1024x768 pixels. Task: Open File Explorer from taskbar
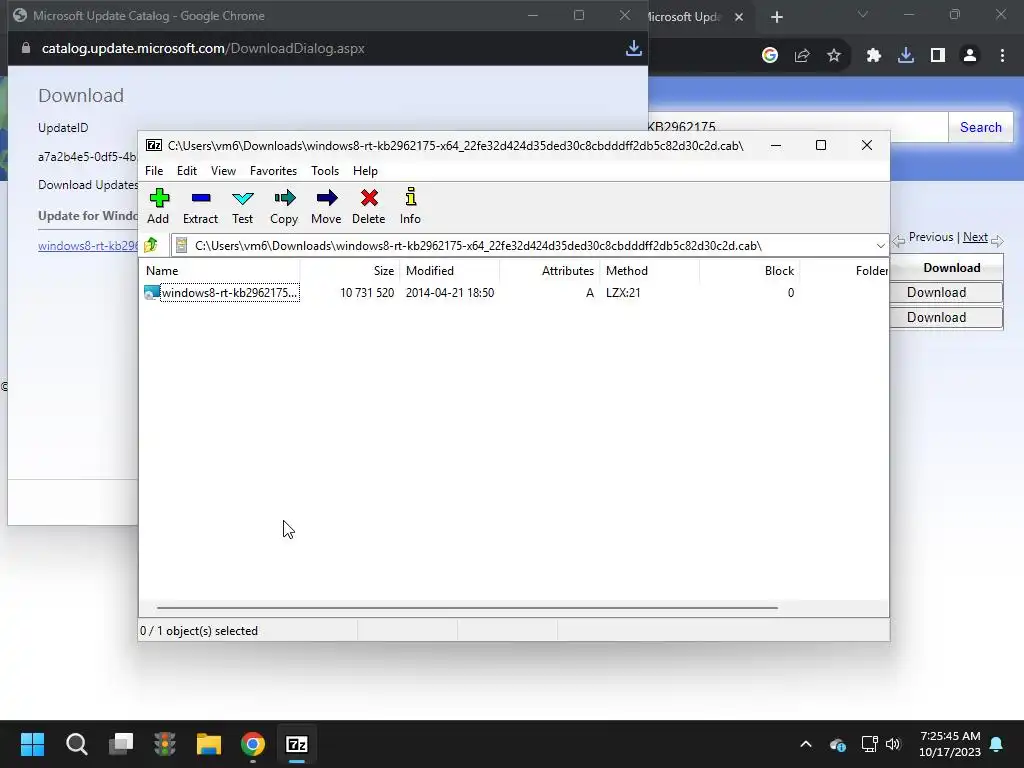click(x=209, y=744)
